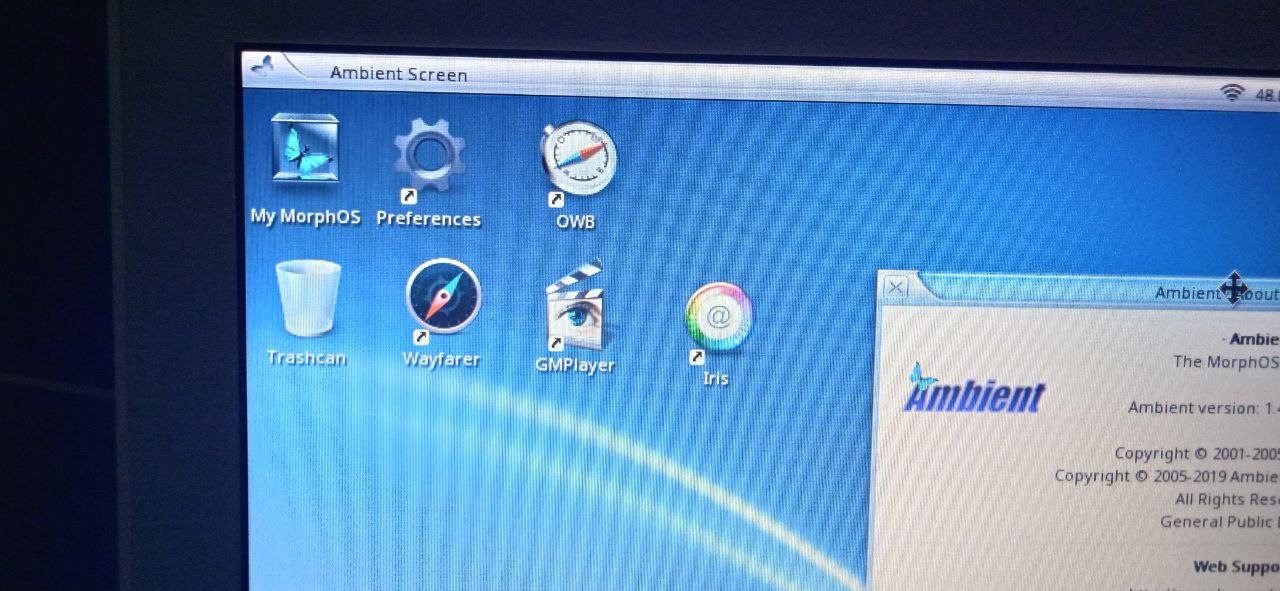The height and width of the screenshot is (591, 1280).
Task: Click the 'Web Support' heading text
Action: click(1236, 567)
